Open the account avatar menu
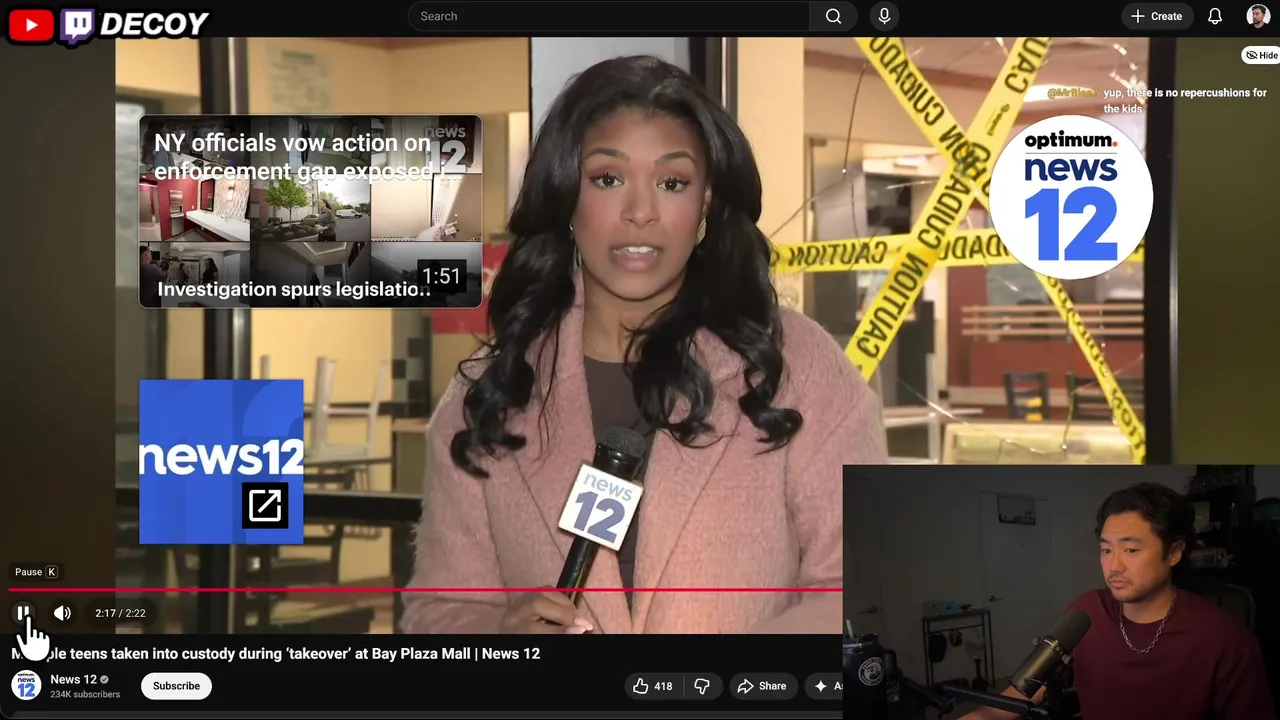 pos(1258,16)
